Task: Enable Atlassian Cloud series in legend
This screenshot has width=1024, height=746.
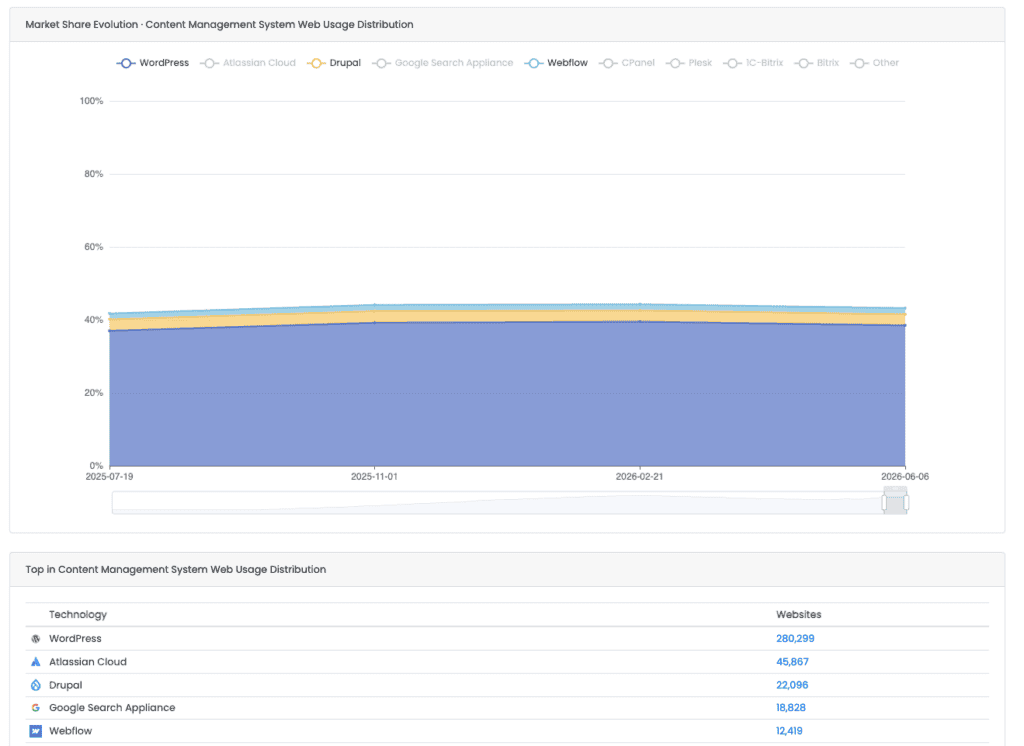Action: coord(248,63)
